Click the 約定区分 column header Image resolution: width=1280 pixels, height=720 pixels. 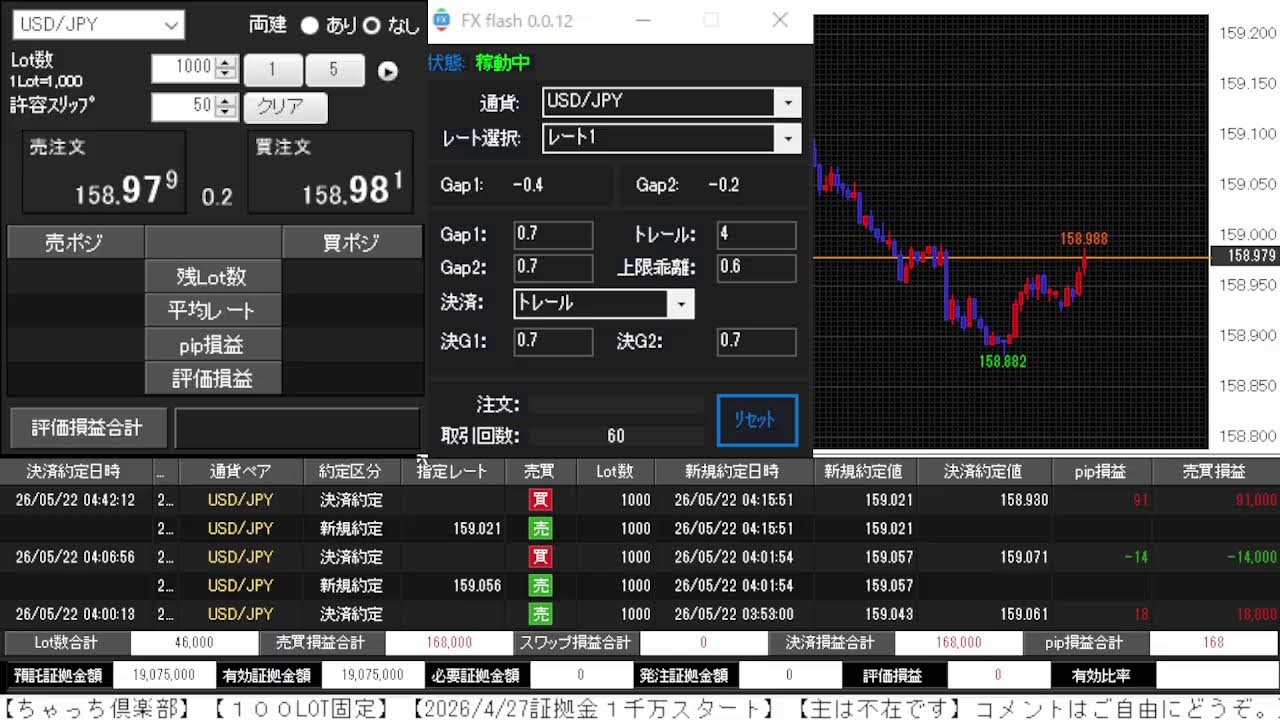coord(351,471)
